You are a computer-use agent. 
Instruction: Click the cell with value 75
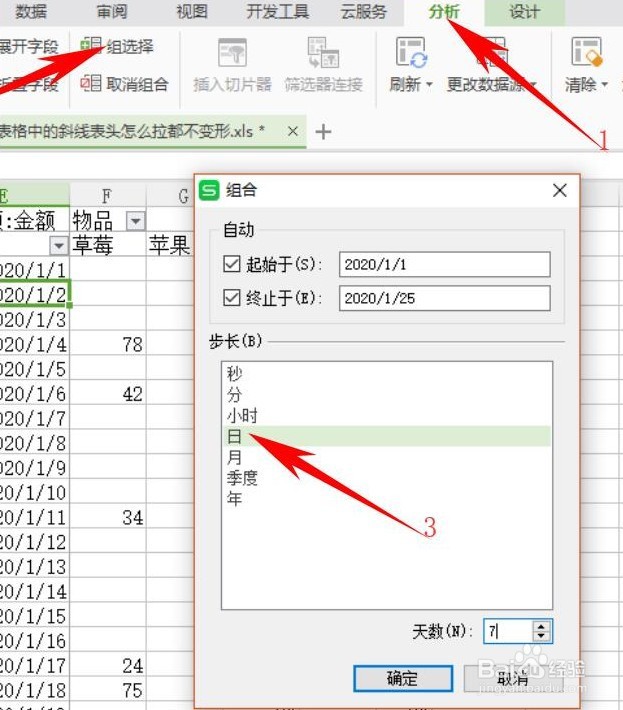point(108,690)
